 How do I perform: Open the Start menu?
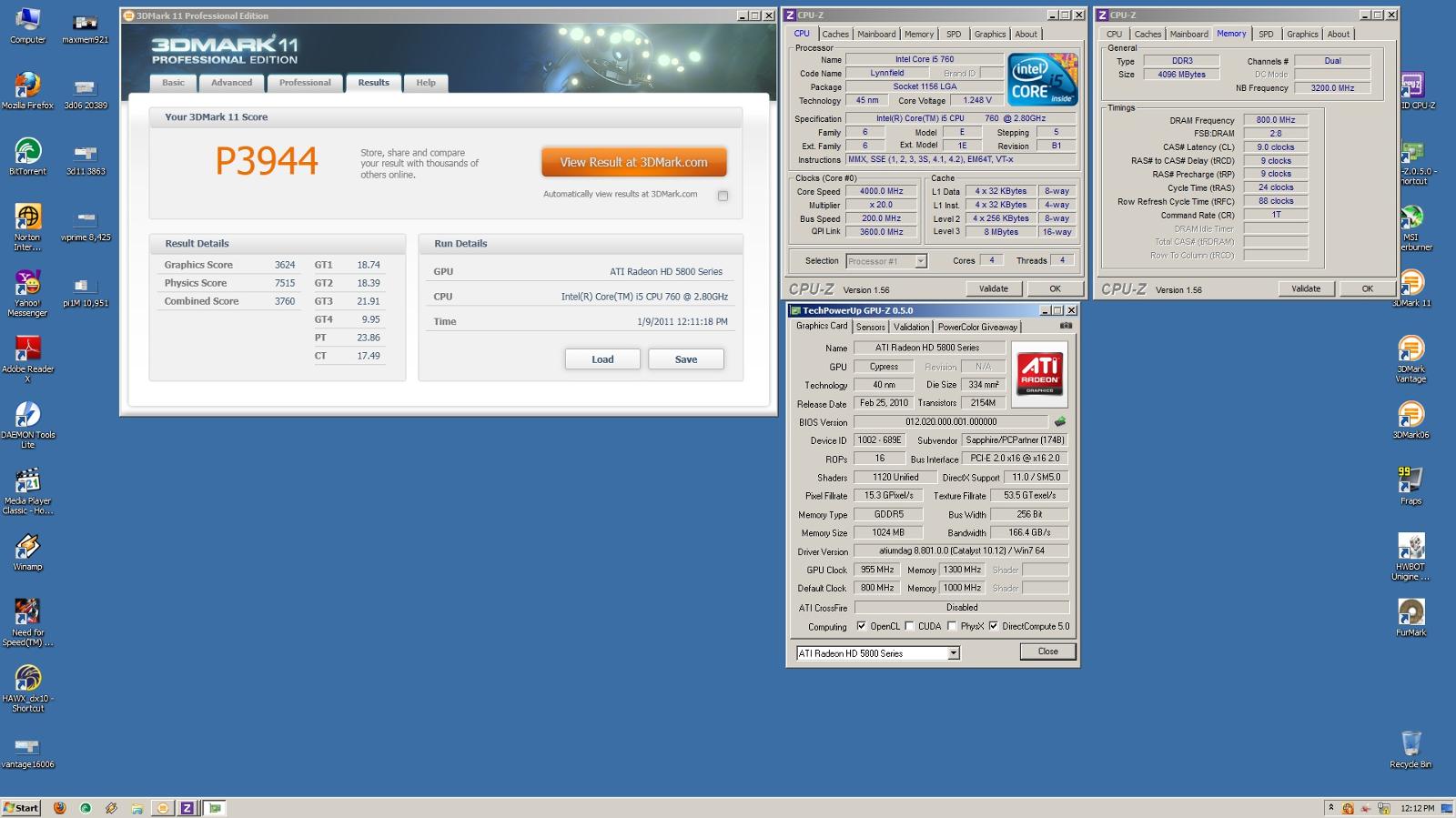click(x=21, y=808)
